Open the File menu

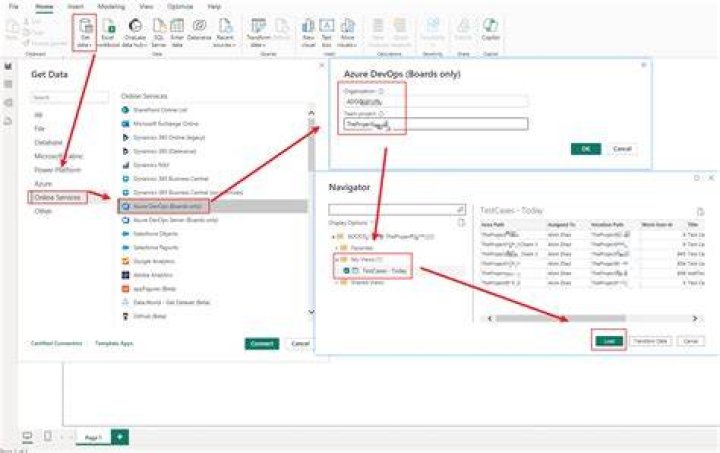[14, 6]
